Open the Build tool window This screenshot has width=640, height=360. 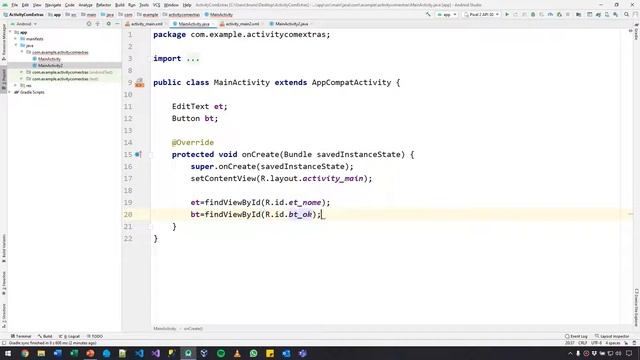[x=45, y=336]
